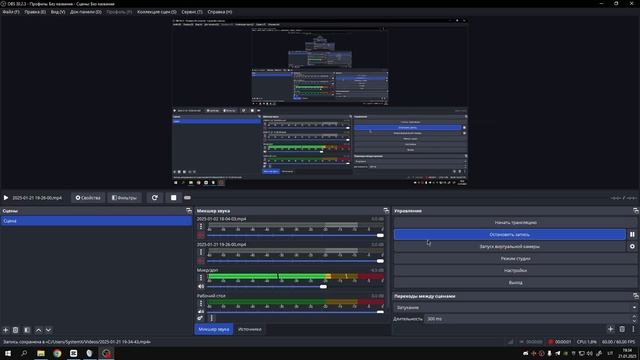Screen dimensions: 640x360
Task: Open the Вид menu
Action: click(58, 12)
